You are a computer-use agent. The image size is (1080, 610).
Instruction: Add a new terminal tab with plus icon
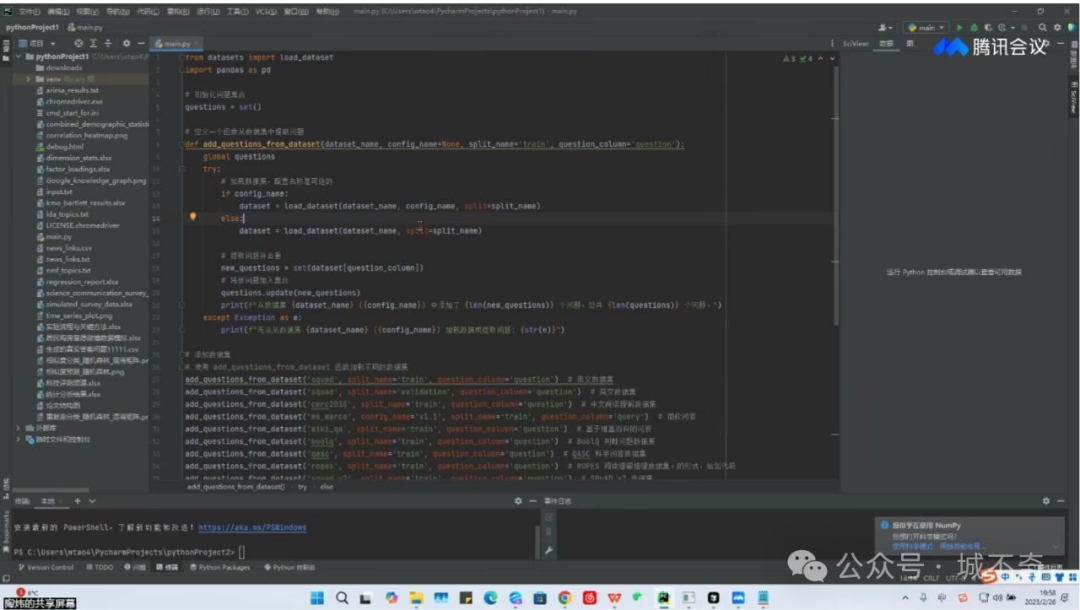(x=77, y=501)
